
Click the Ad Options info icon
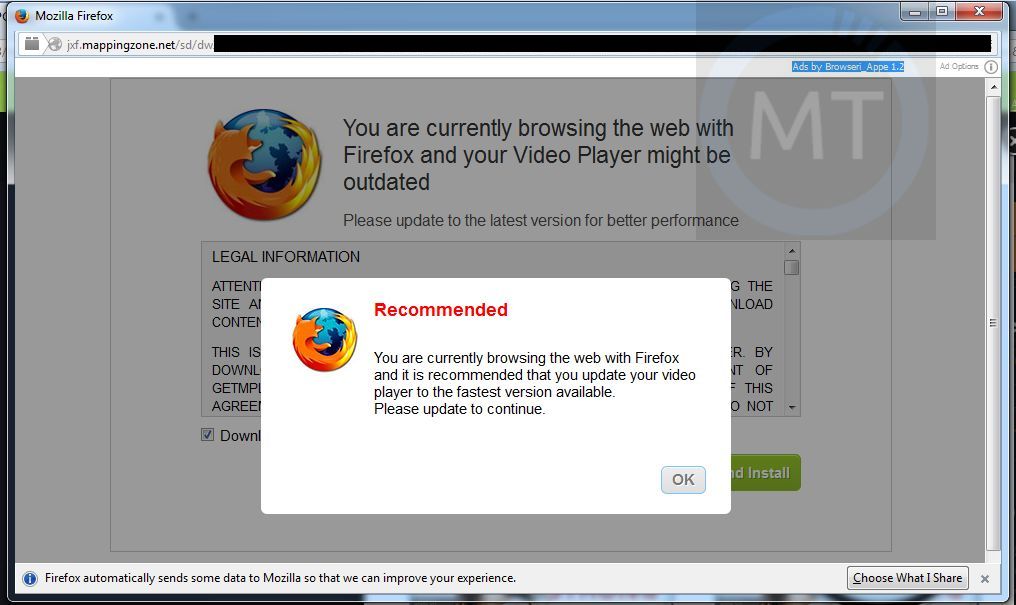point(991,67)
